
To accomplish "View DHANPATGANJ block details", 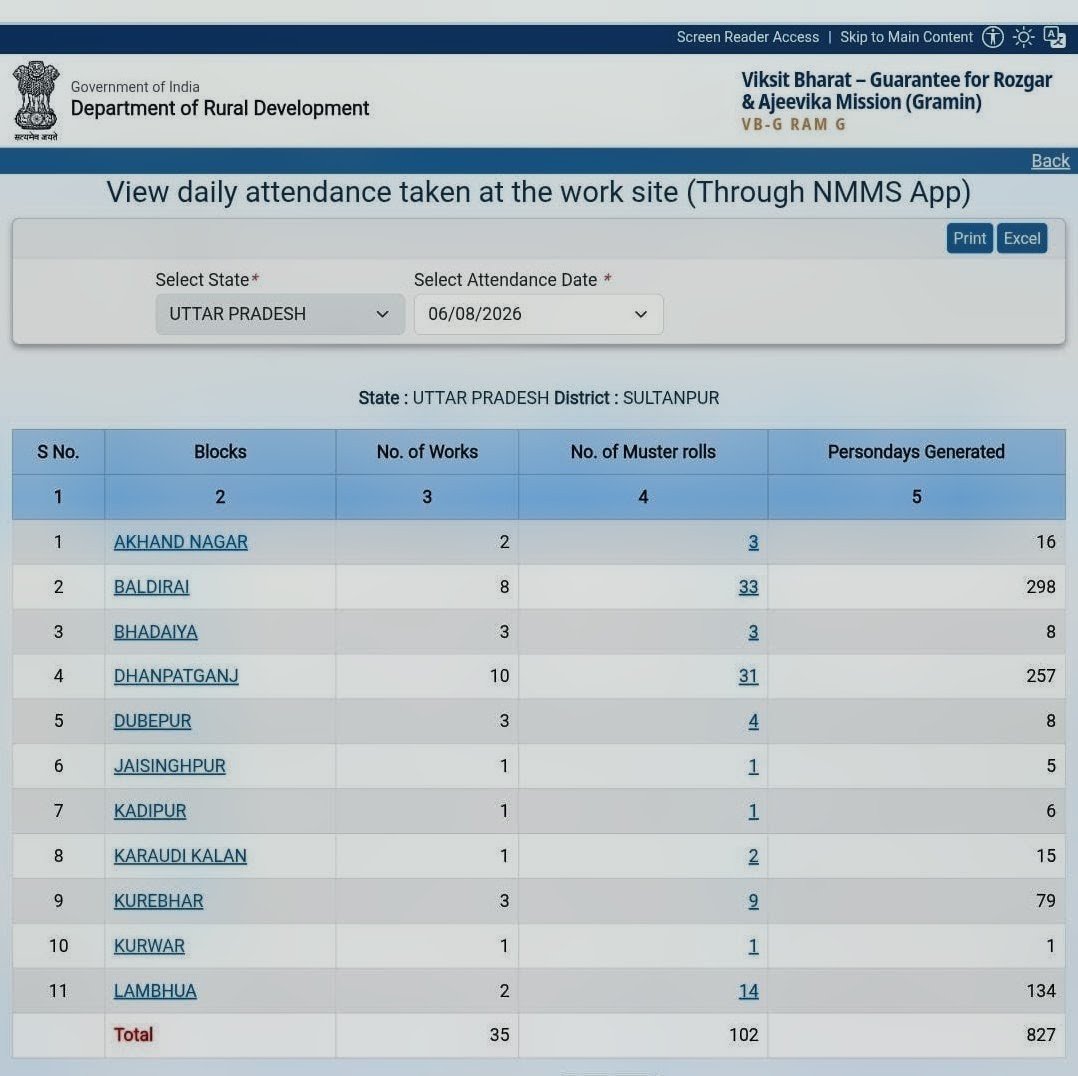I will click(x=176, y=676).
